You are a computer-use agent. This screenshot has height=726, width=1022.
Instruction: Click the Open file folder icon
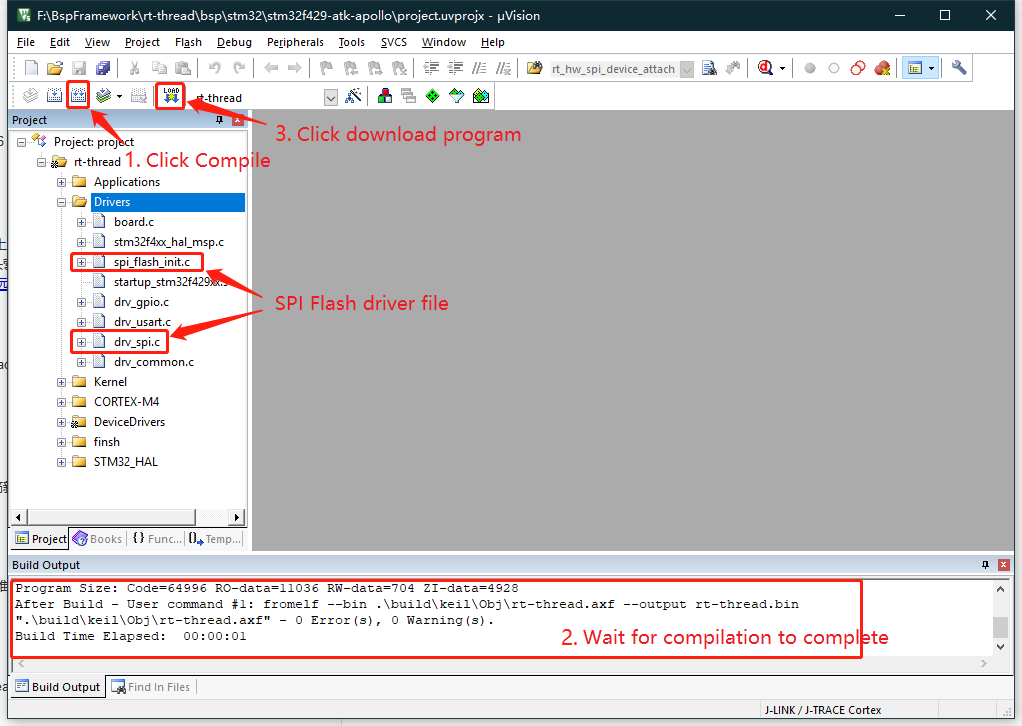pos(55,68)
